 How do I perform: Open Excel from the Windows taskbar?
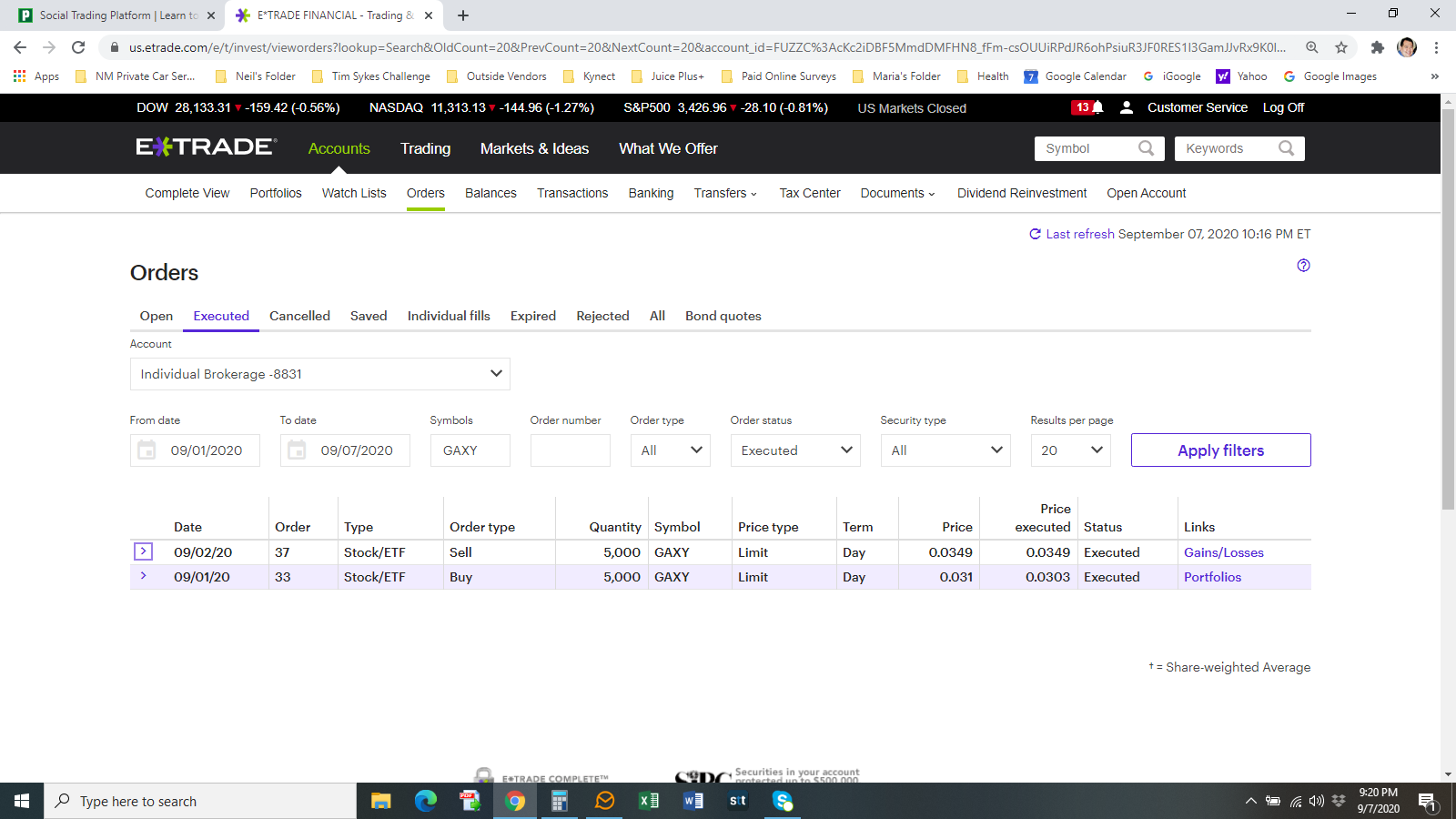(x=649, y=801)
